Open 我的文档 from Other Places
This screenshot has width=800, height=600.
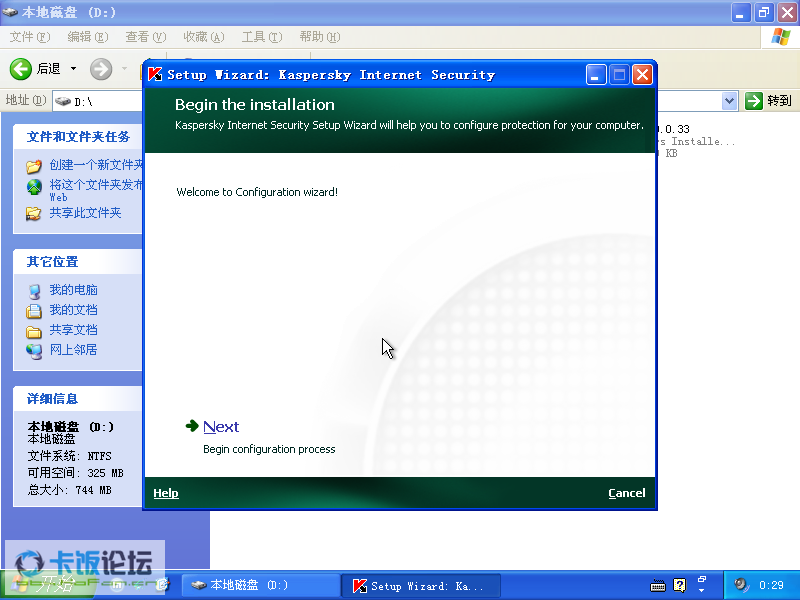(73, 310)
